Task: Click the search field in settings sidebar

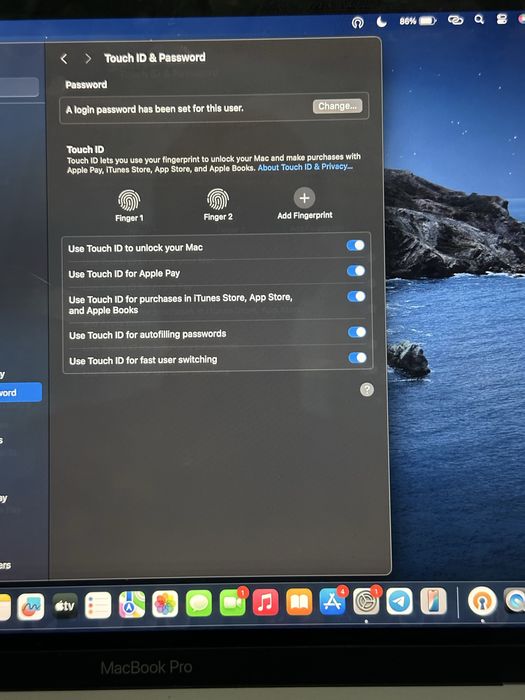Action: pyautogui.click(x=19, y=87)
